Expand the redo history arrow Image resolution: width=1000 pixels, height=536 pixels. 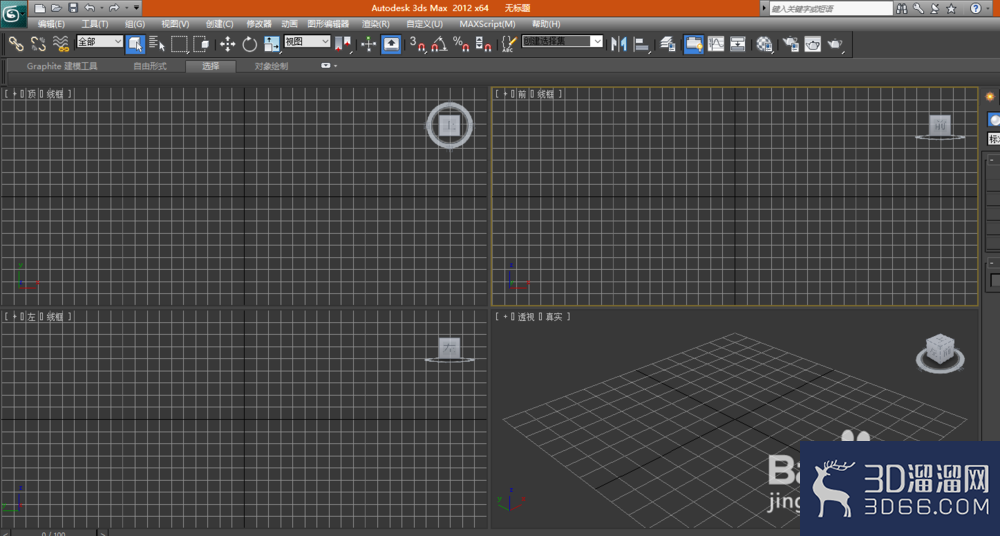coord(126,8)
